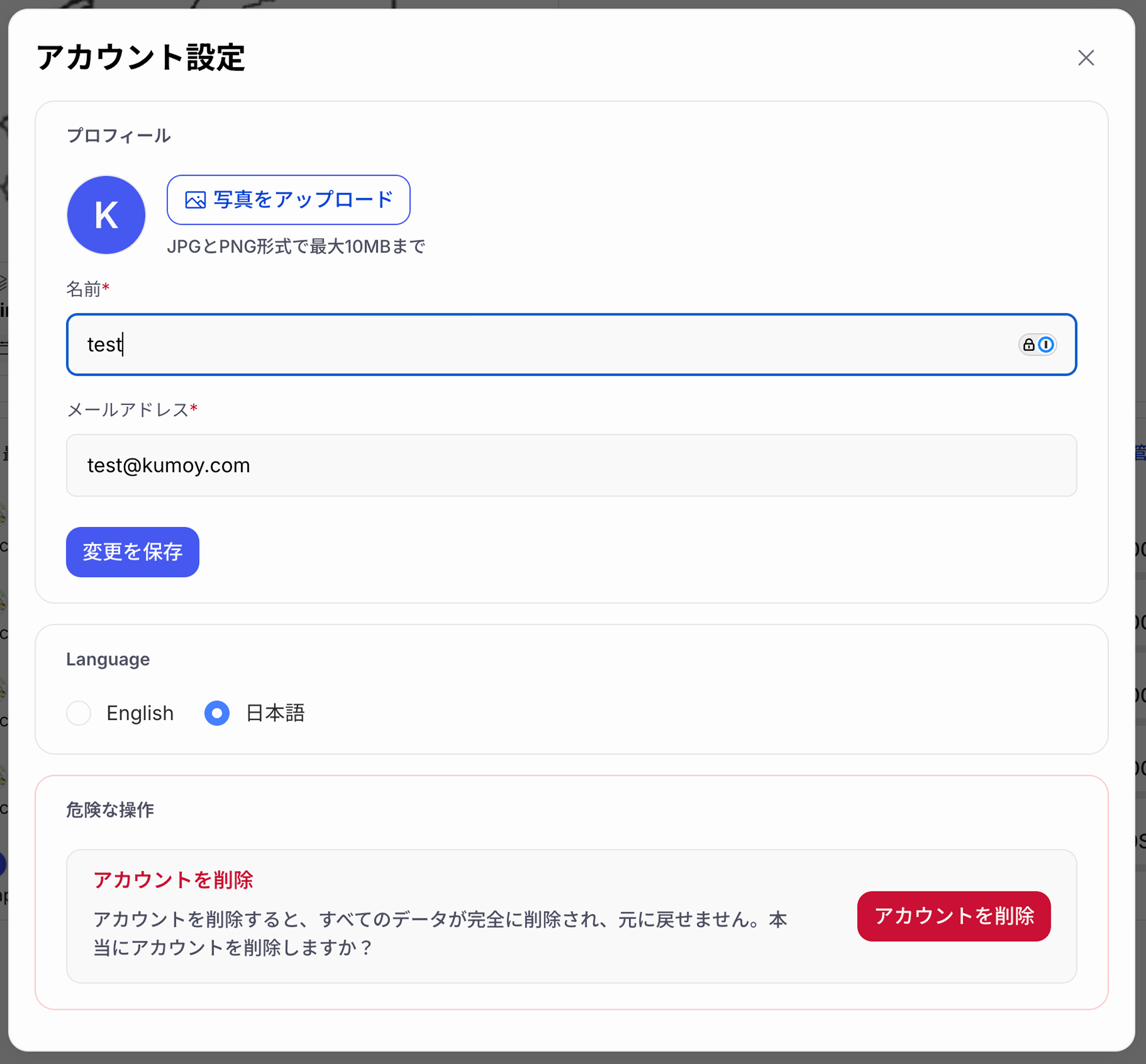Click the Language section heading

[x=107, y=659]
